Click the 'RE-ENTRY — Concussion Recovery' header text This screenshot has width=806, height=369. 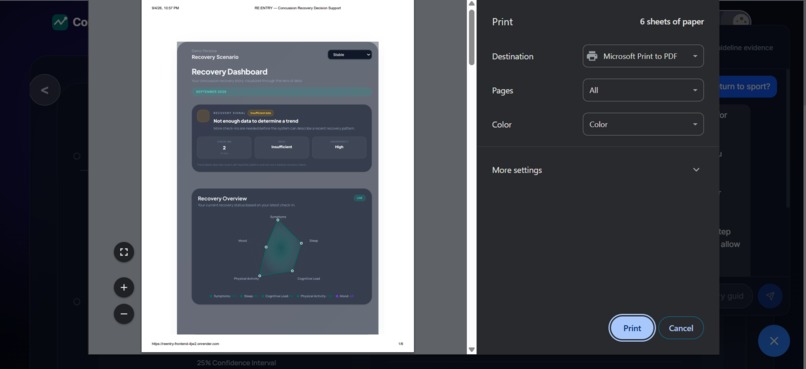click(x=297, y=8)
